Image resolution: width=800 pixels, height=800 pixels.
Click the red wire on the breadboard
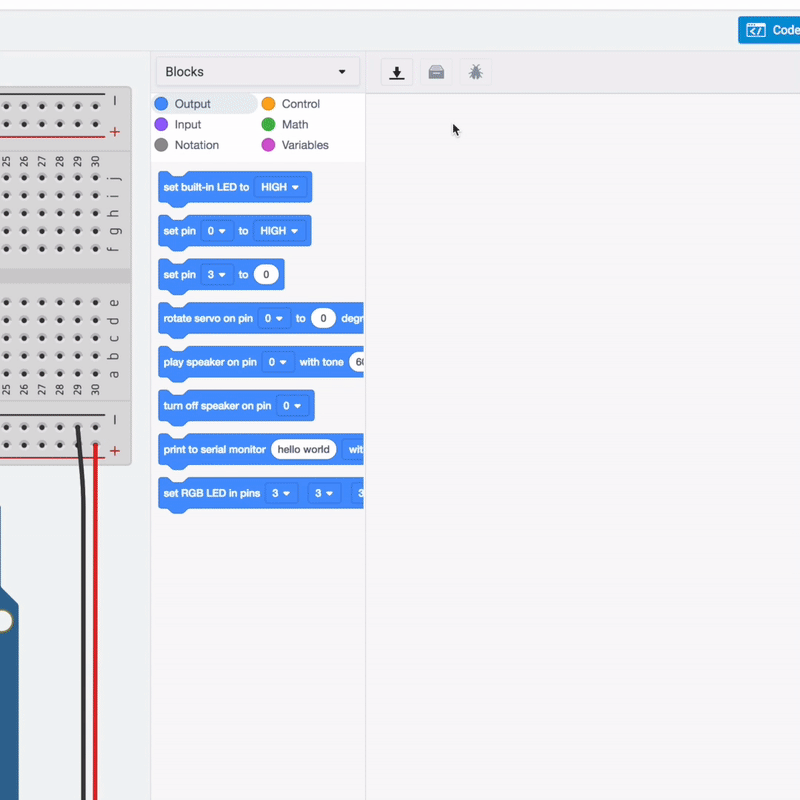coord(95,620)
